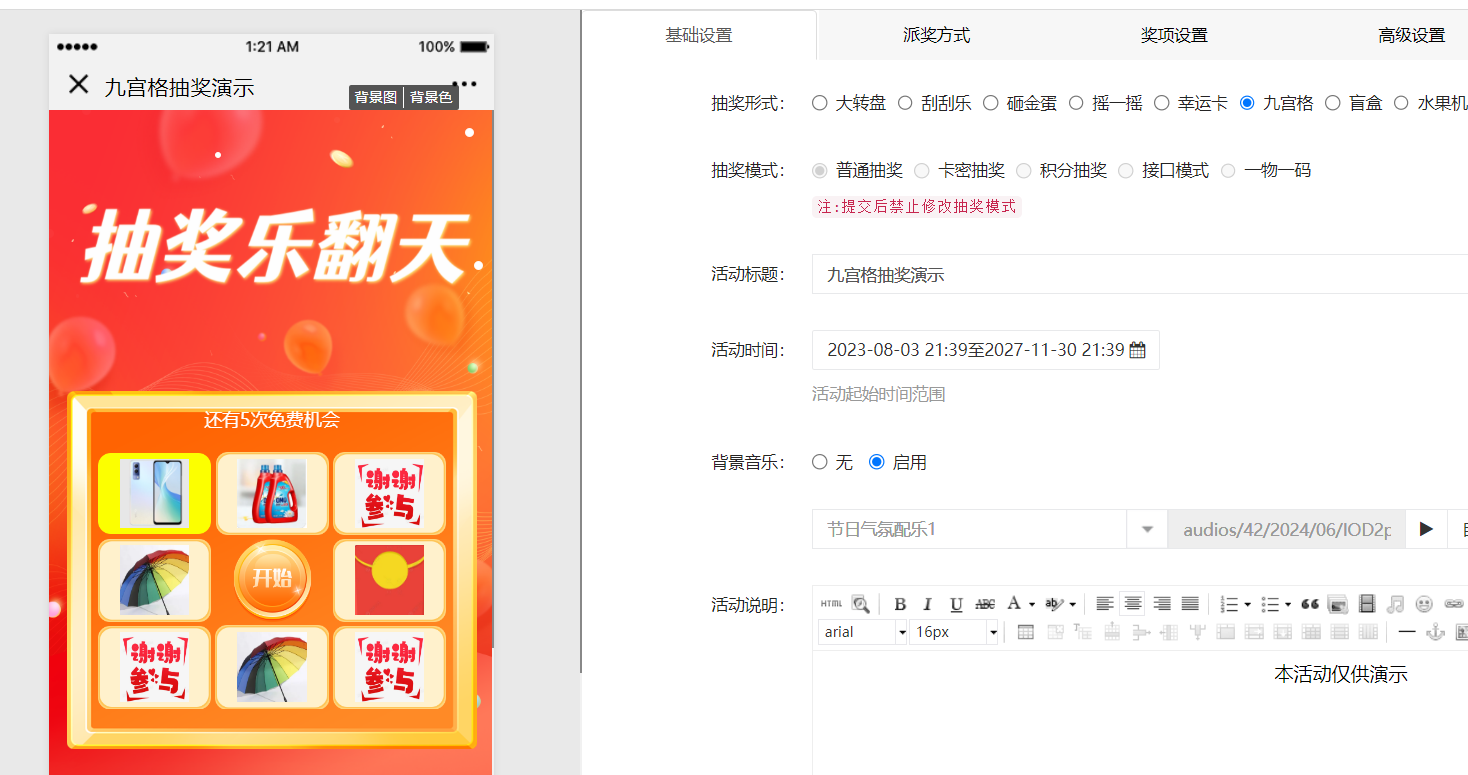Click the underline formatting icon
Screen dimensions: 1468x775
pos(956,604)
